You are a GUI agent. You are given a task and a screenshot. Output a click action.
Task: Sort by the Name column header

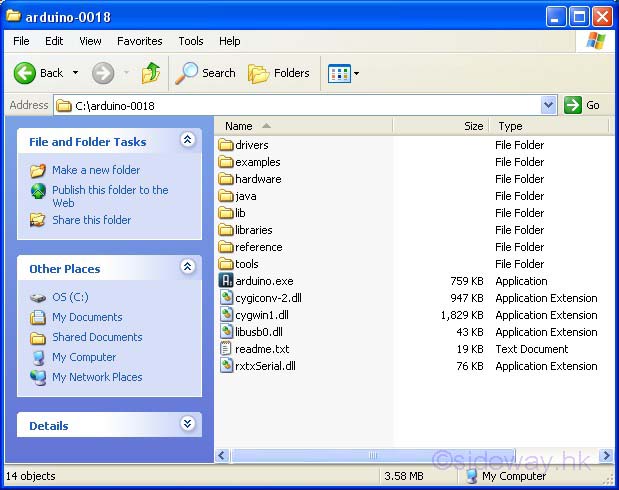tap(303, 126)
